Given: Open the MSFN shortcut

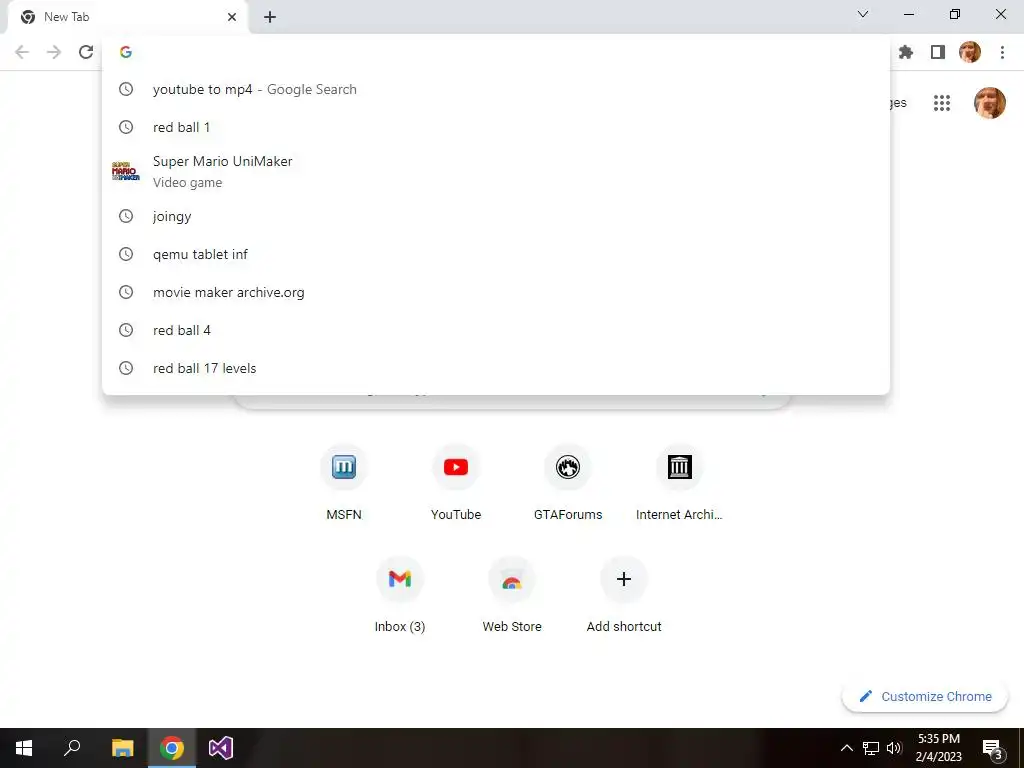Looking at the screenshot, I should coord(344,482).
